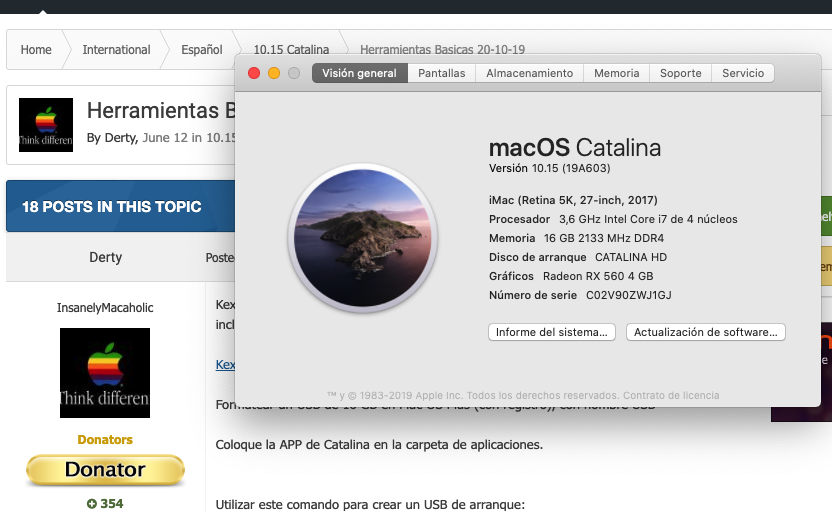Click the disabled gray zoom window button
832x511 pixels.
(x=294, y=73)
